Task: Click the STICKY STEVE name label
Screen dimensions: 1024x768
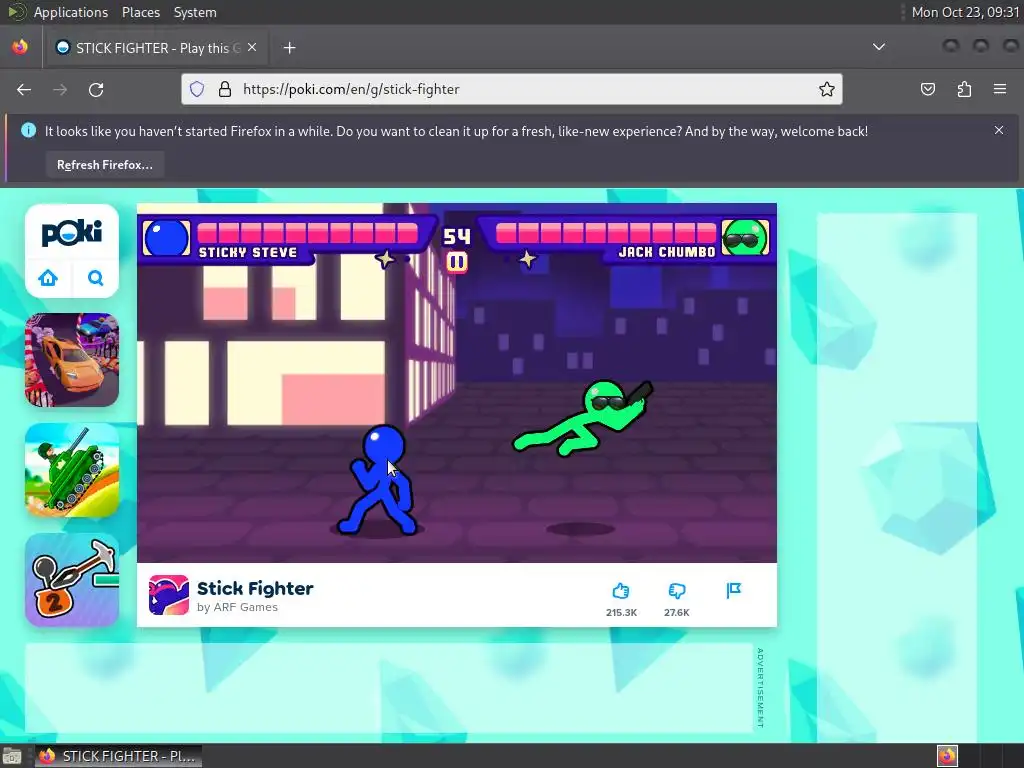Action: [248, 253]
